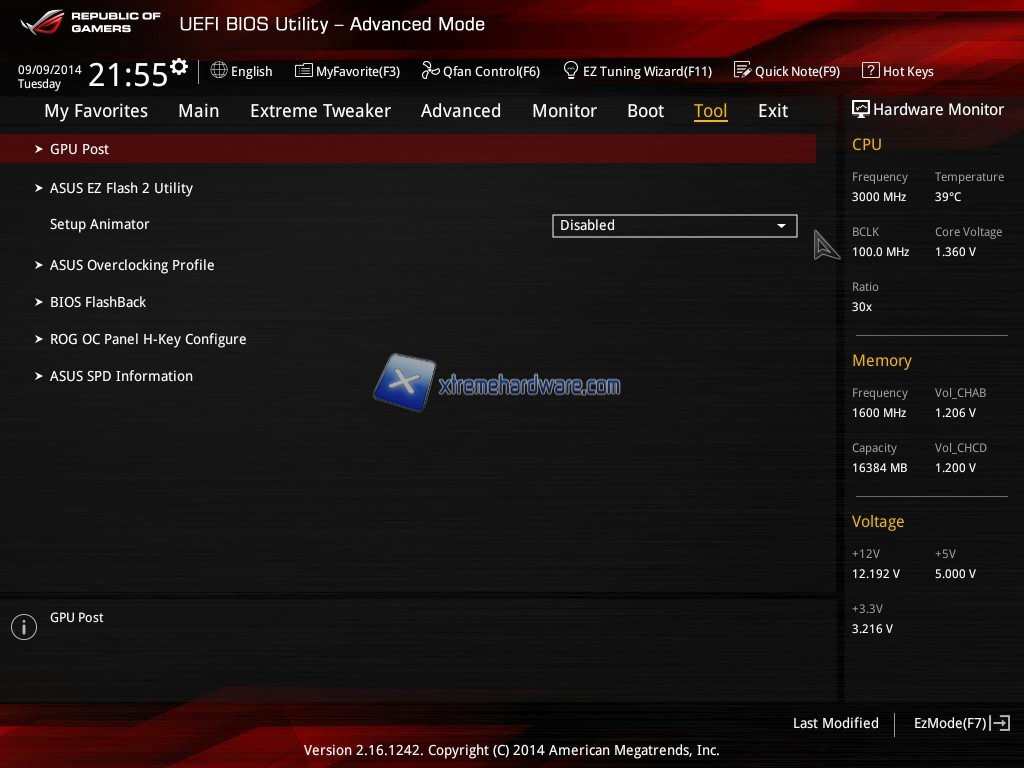This screenshot has height=768, width=1024.
Task: Expand the GPU Post submenu
Action: click(80, 149)
